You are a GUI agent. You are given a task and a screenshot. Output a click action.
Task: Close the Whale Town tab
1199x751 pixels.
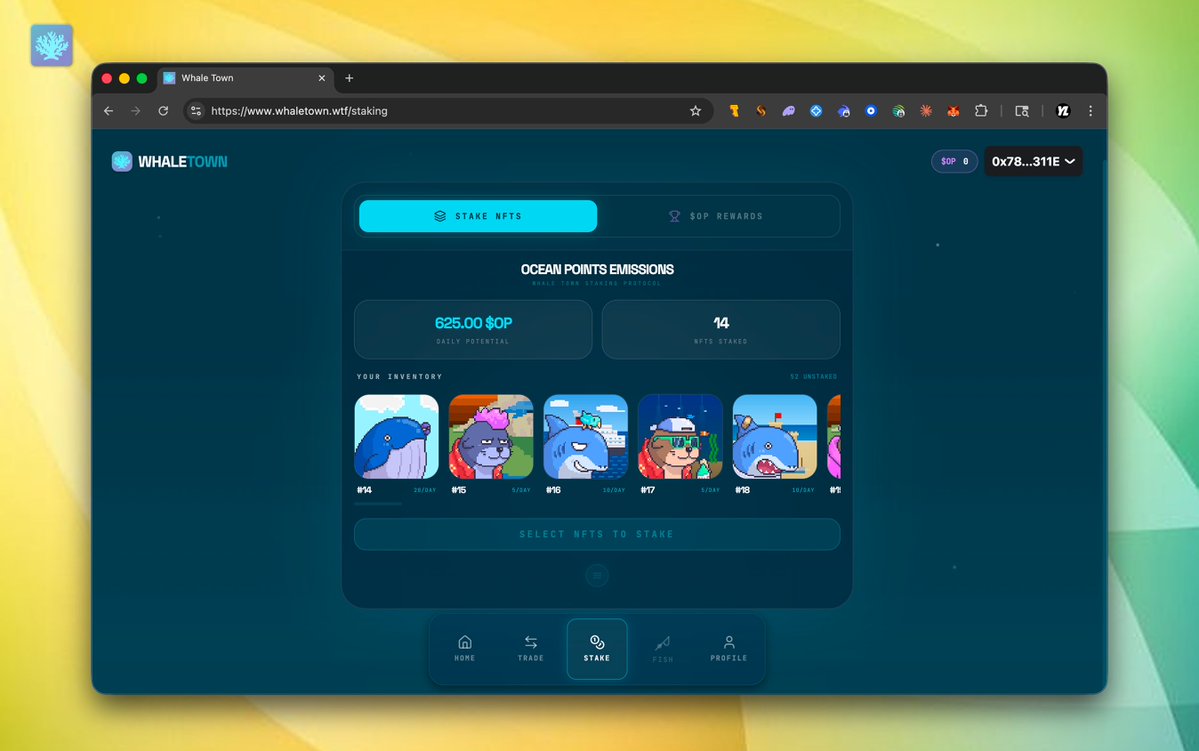pyautogui.click(x=322, y=78)
